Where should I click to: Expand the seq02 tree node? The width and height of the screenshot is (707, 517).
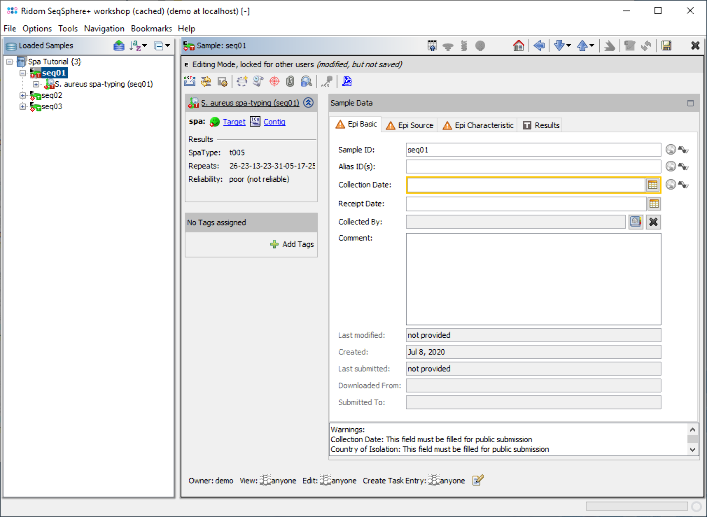click(23, 95)
